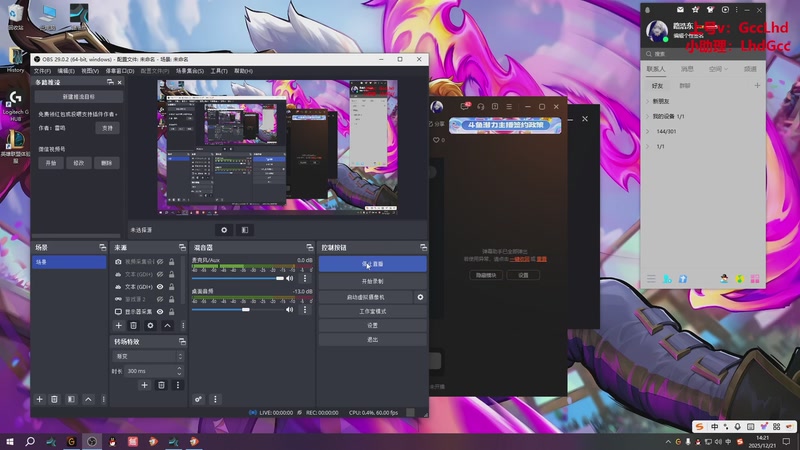
Task: Close the 多路推流 dock panel
Action: [119, 82]
